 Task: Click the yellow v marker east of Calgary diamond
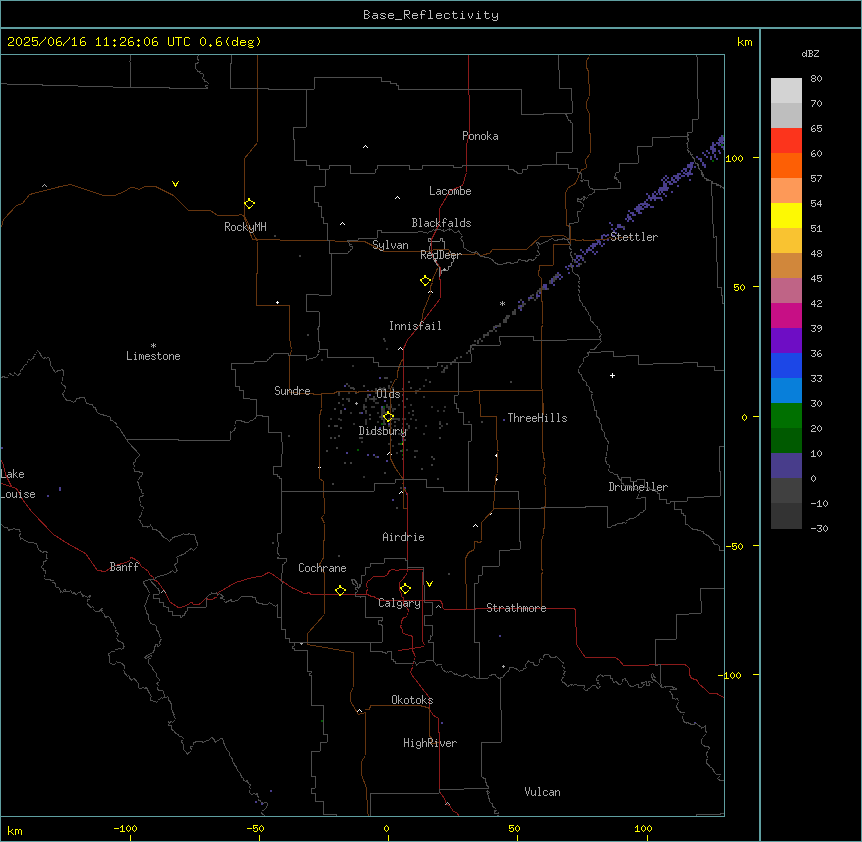429,584
